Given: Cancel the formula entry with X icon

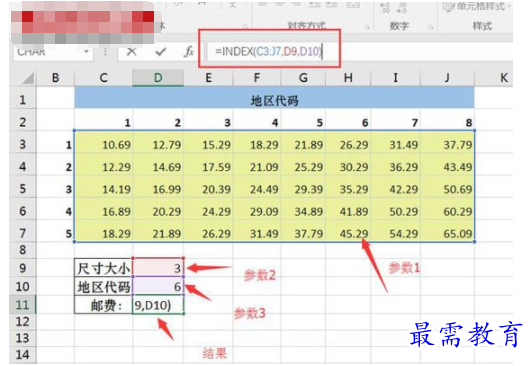Looking at the screenshot, I should click(x=131, y=52).
